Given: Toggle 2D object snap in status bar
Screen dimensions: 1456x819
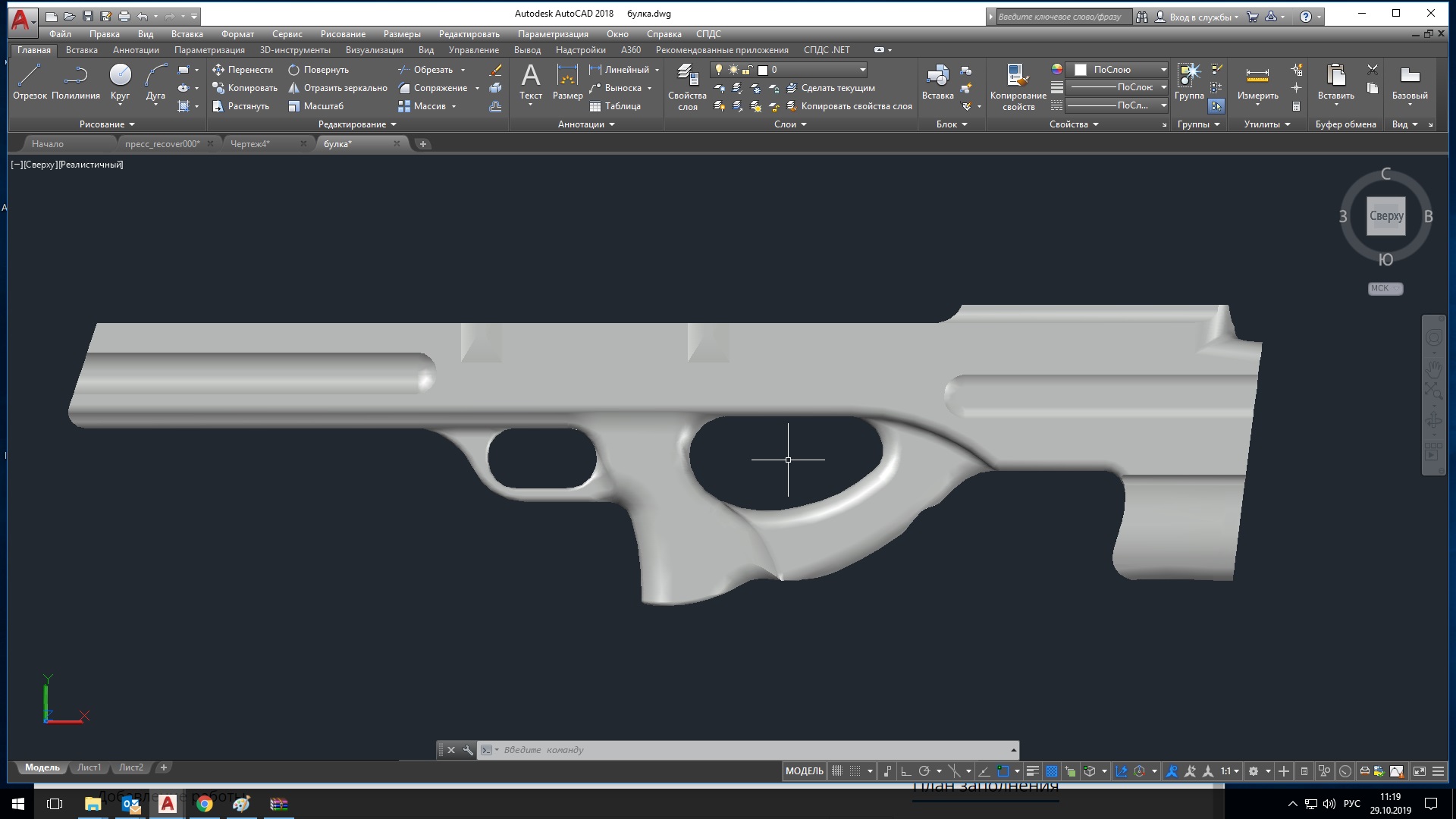Looking at the screenshot, I should coord(1003,771).
